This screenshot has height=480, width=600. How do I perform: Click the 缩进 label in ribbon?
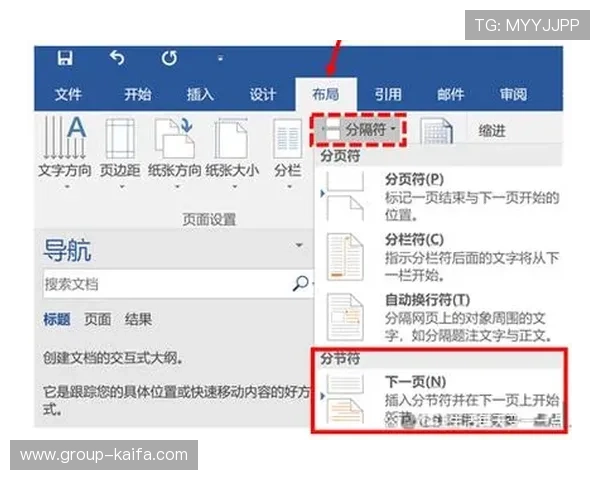coord(492,131)
